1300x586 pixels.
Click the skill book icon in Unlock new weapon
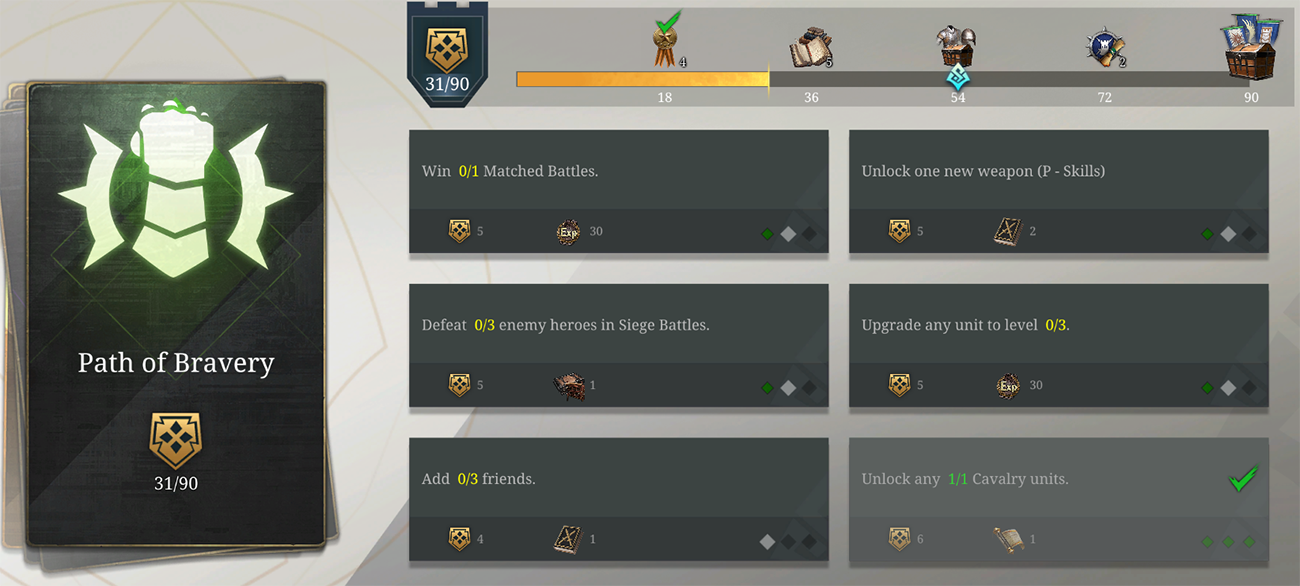[1006, 232]
